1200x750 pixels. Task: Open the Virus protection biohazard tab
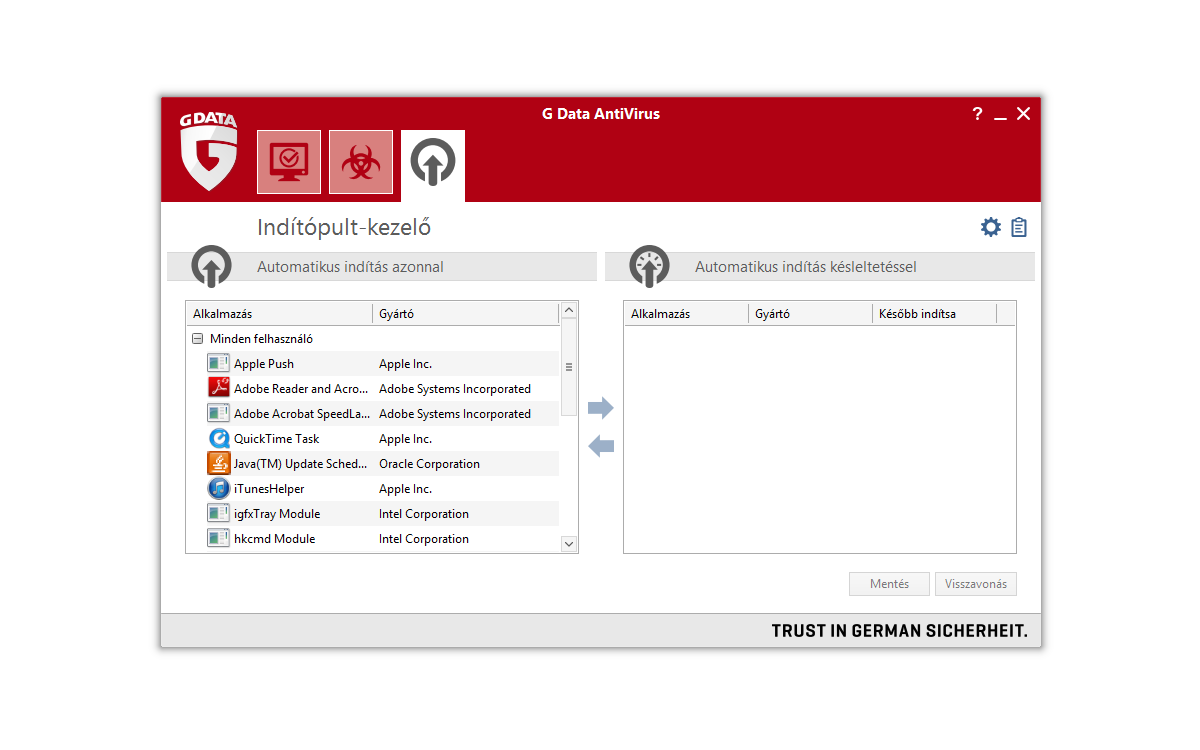[361, 161]
